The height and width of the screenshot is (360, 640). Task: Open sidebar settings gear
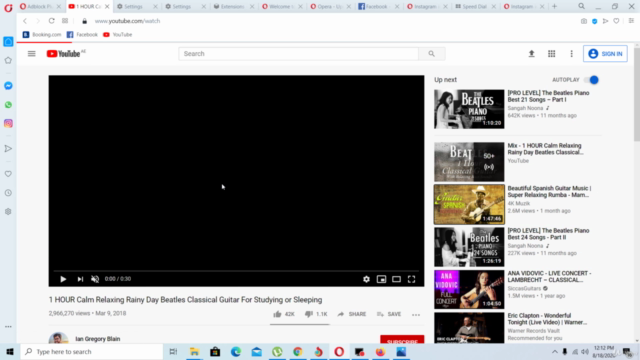pyautogui.click(x=8, y=211)
